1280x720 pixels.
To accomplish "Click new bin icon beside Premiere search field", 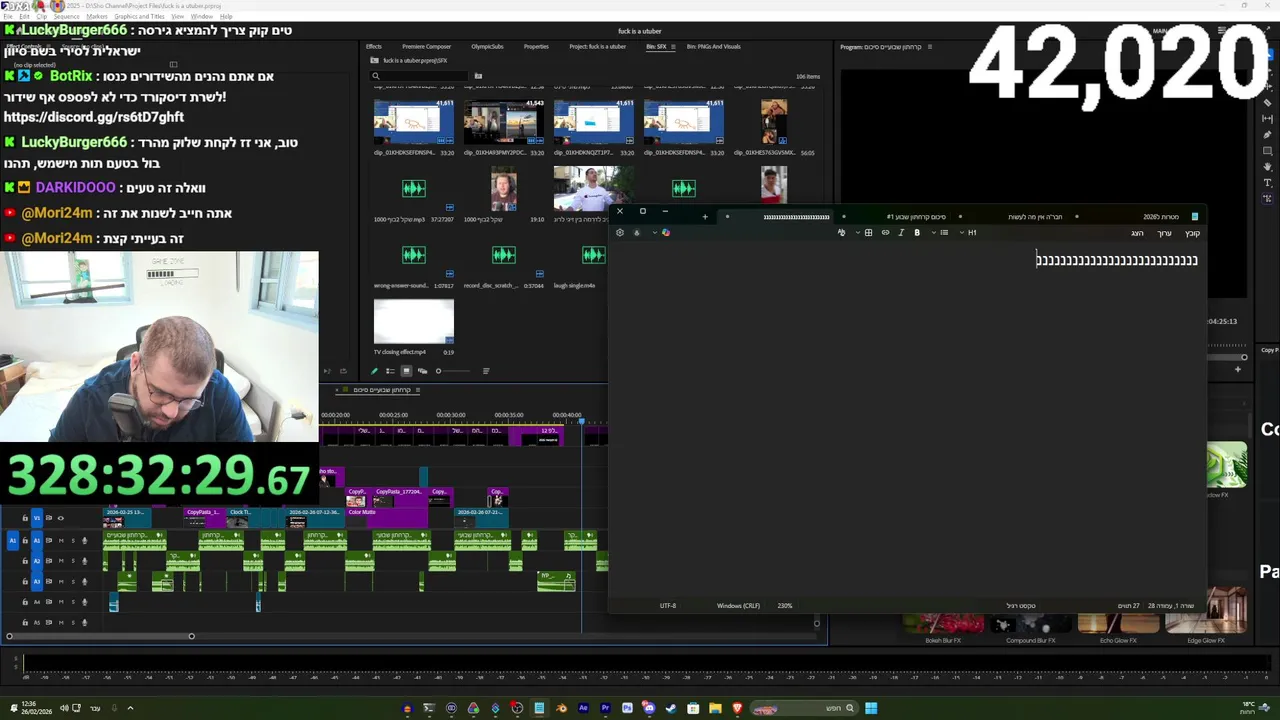I will pos(478,76).
